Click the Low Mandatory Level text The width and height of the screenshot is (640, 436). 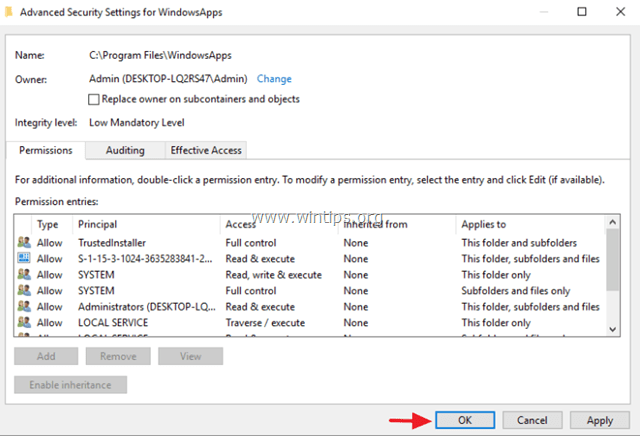(x=137, y=122)
